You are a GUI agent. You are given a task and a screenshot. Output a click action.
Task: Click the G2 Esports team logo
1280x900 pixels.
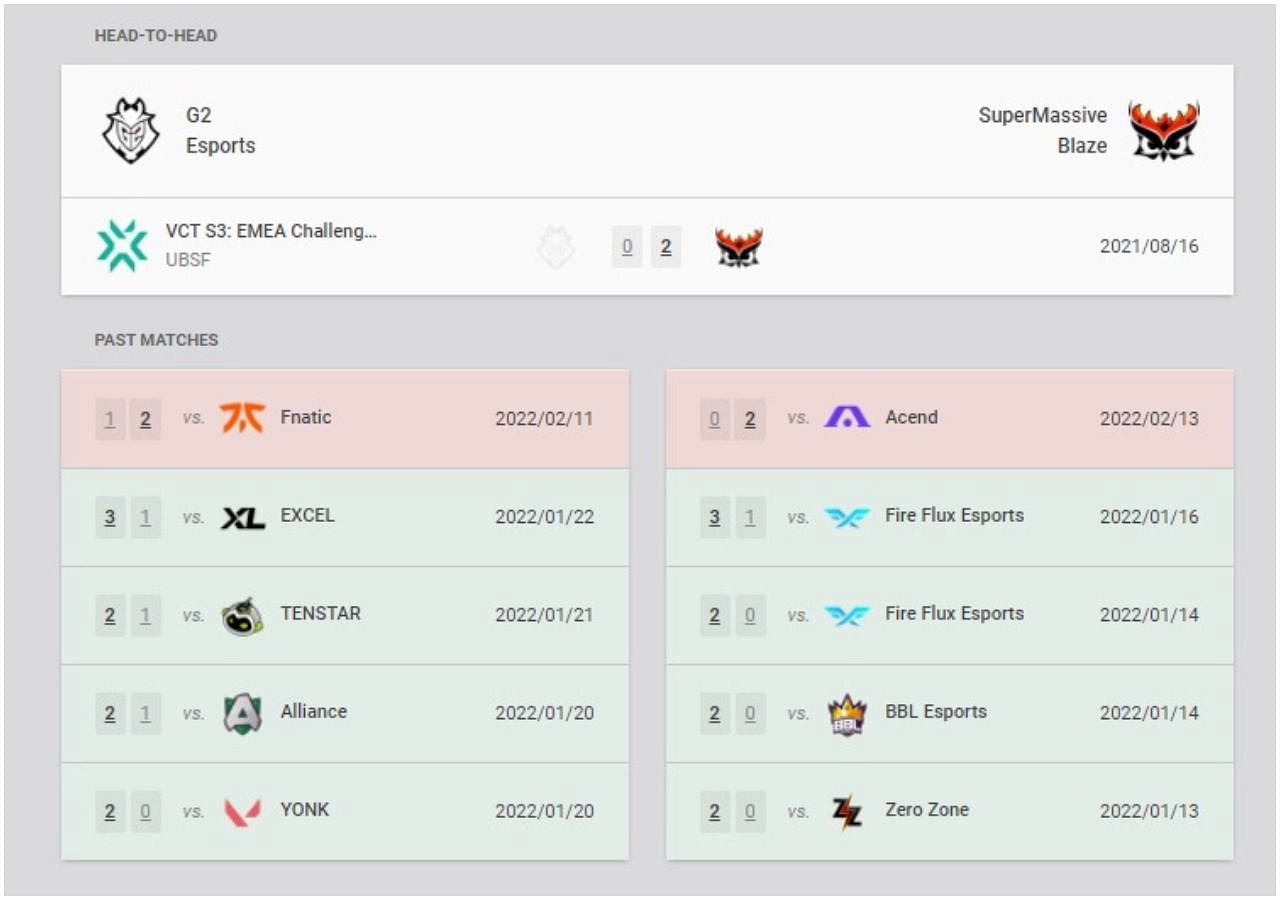130,131
